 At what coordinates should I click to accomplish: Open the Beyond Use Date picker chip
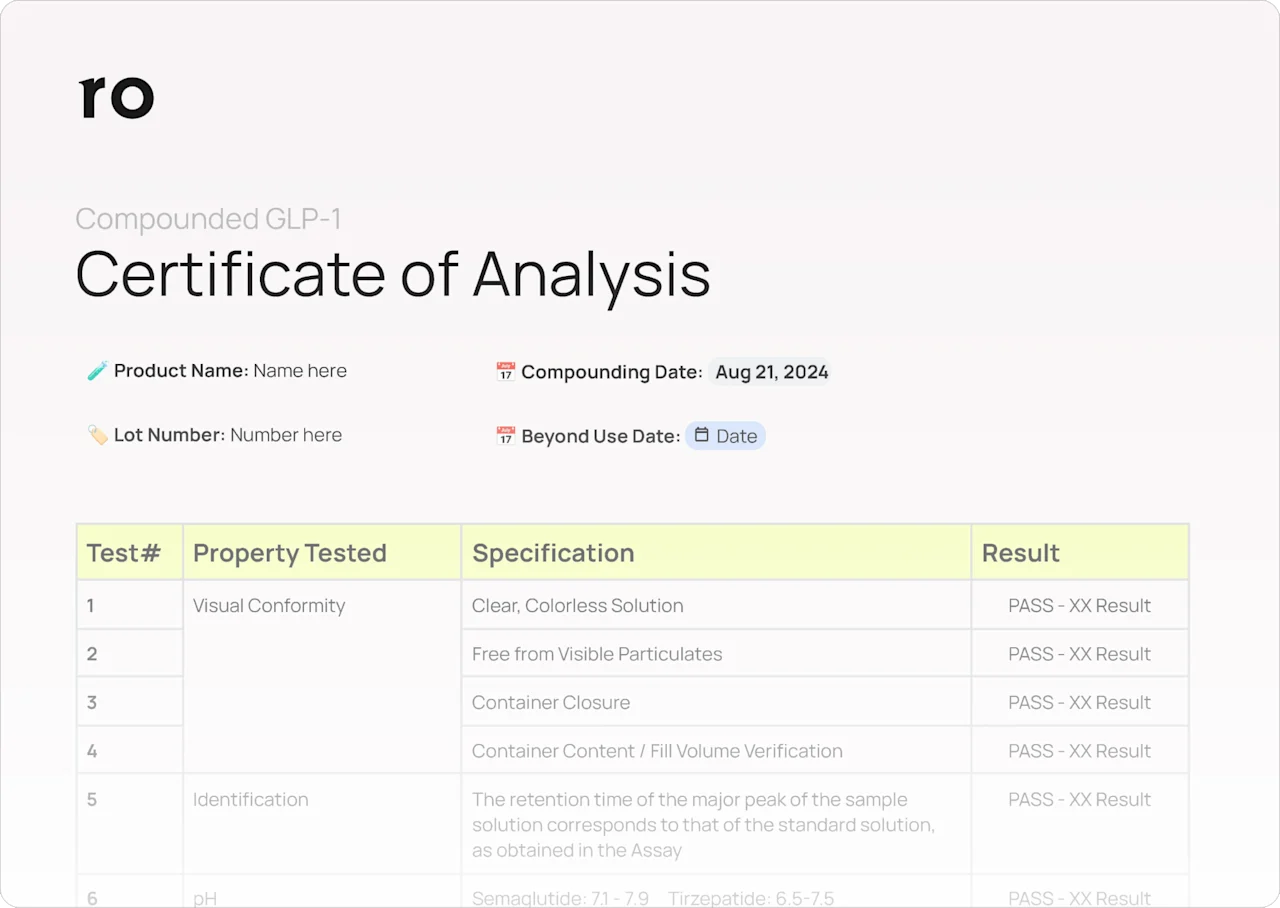coord(726,436)
